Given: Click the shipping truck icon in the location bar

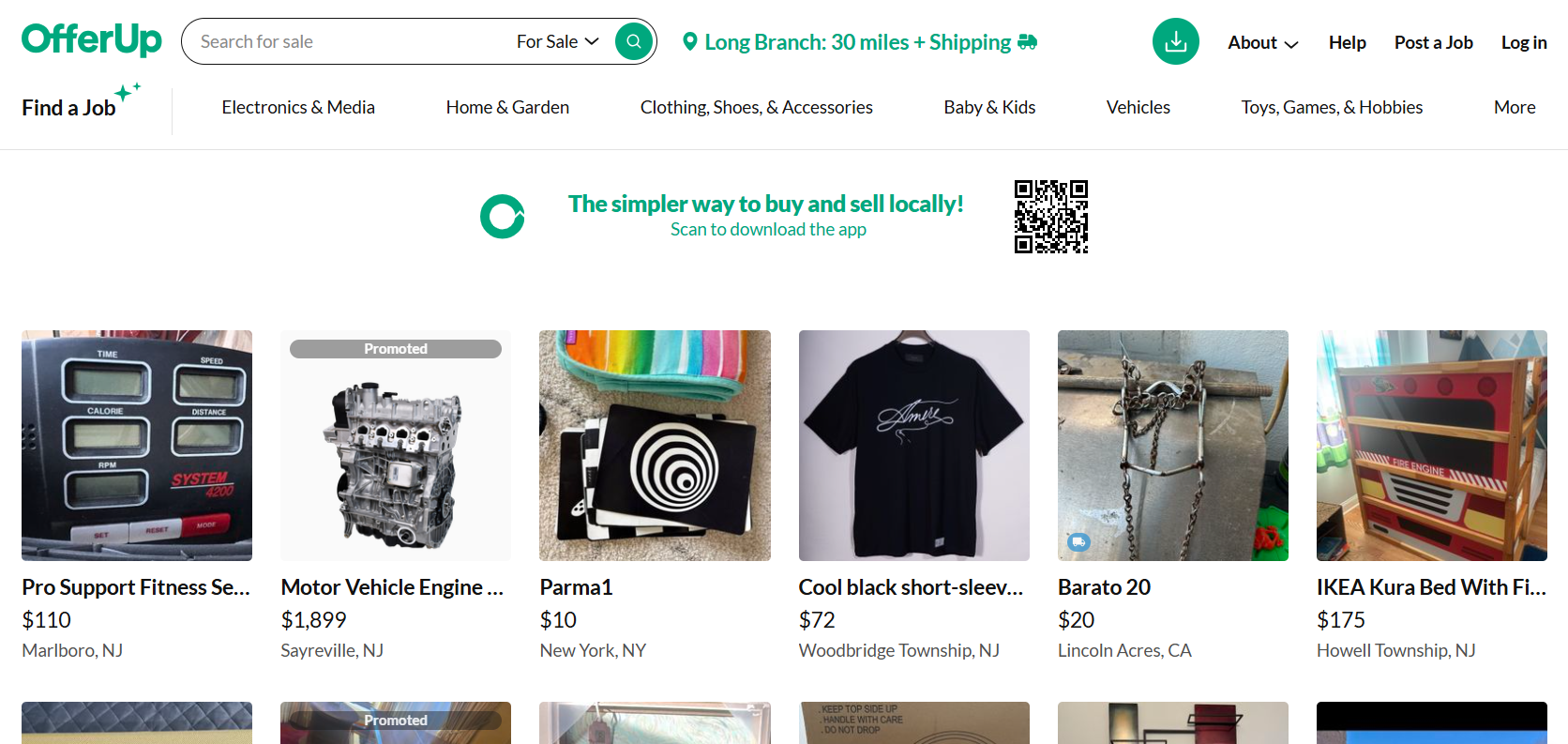Looking at the screenshot, I should pyautogui.click(x=1025, y=41).
